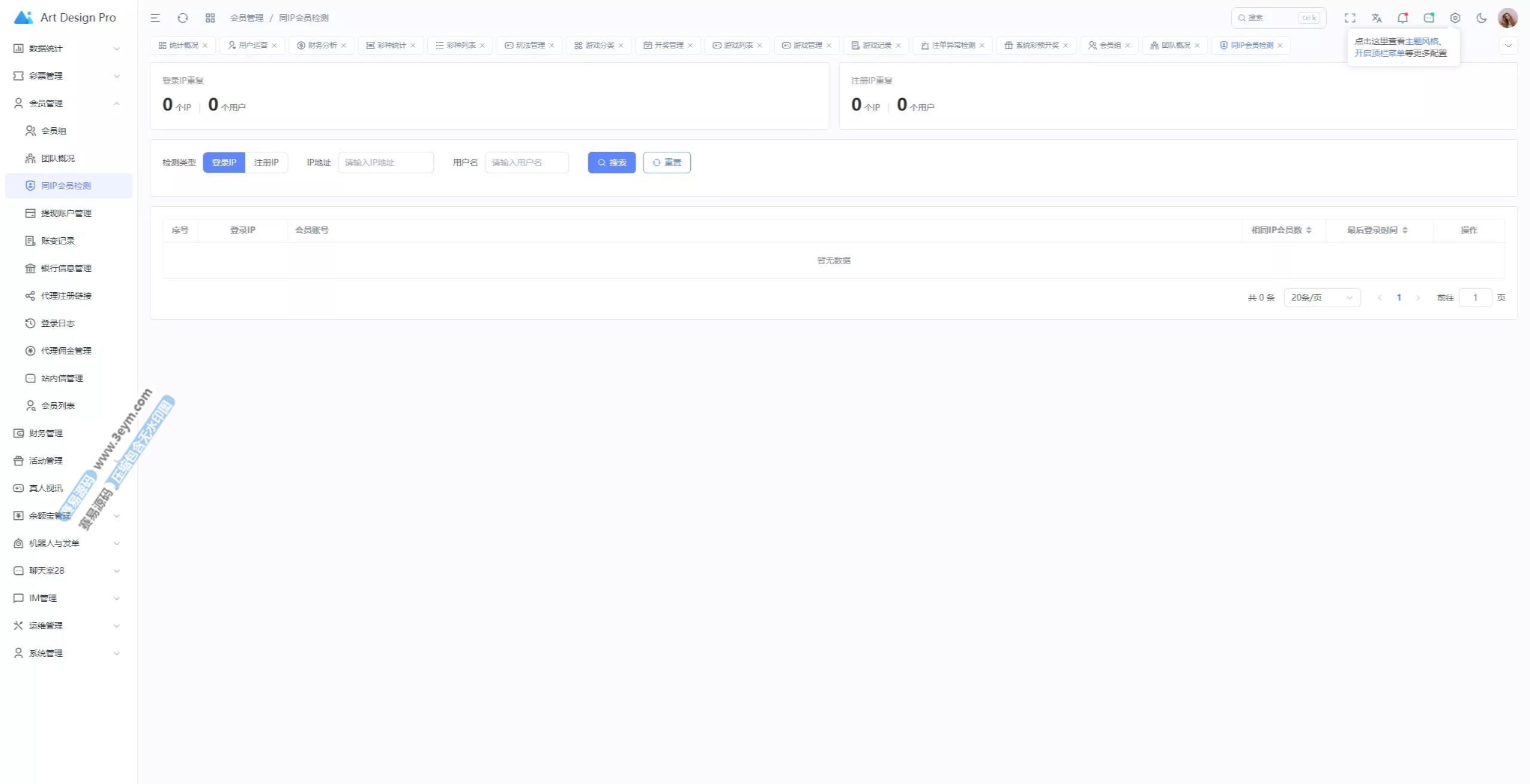
Task: Collapse the sidebar menu hamburger icon
Action: pyautogui.click(x=155, y=18)
